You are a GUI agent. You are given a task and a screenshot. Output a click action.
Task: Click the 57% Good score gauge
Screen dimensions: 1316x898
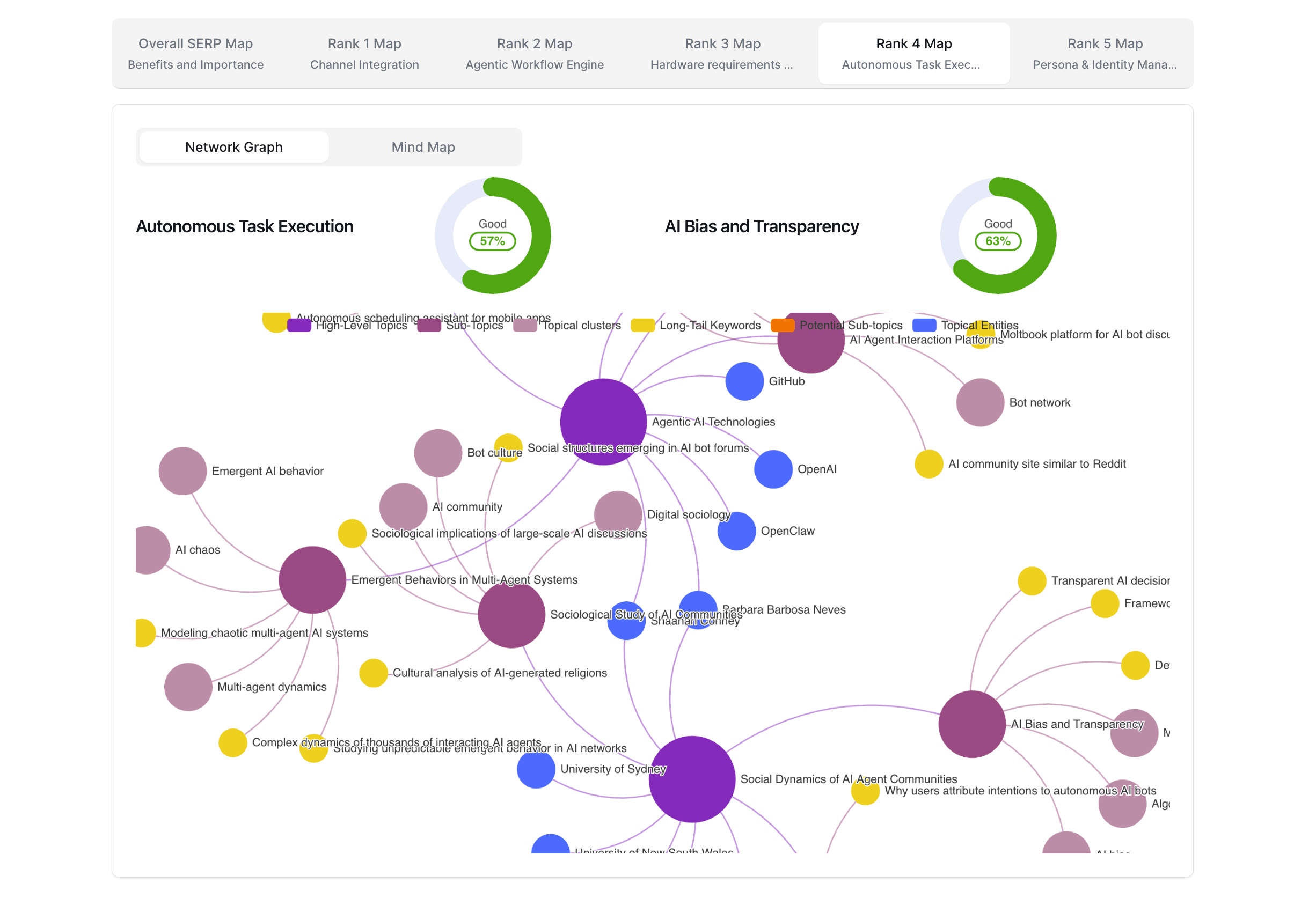click(492, 235)
